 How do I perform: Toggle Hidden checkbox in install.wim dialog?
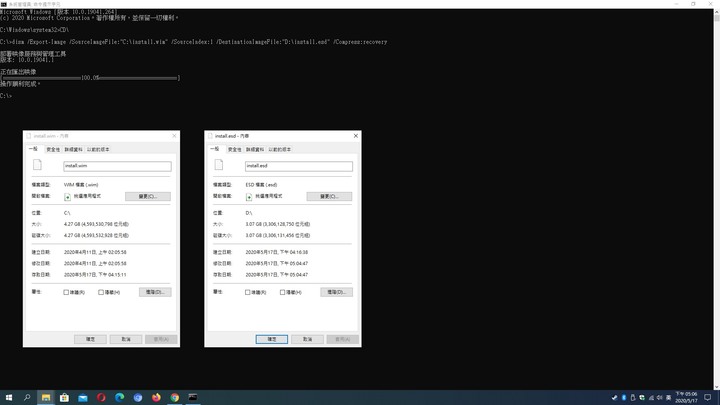(101, 292)
